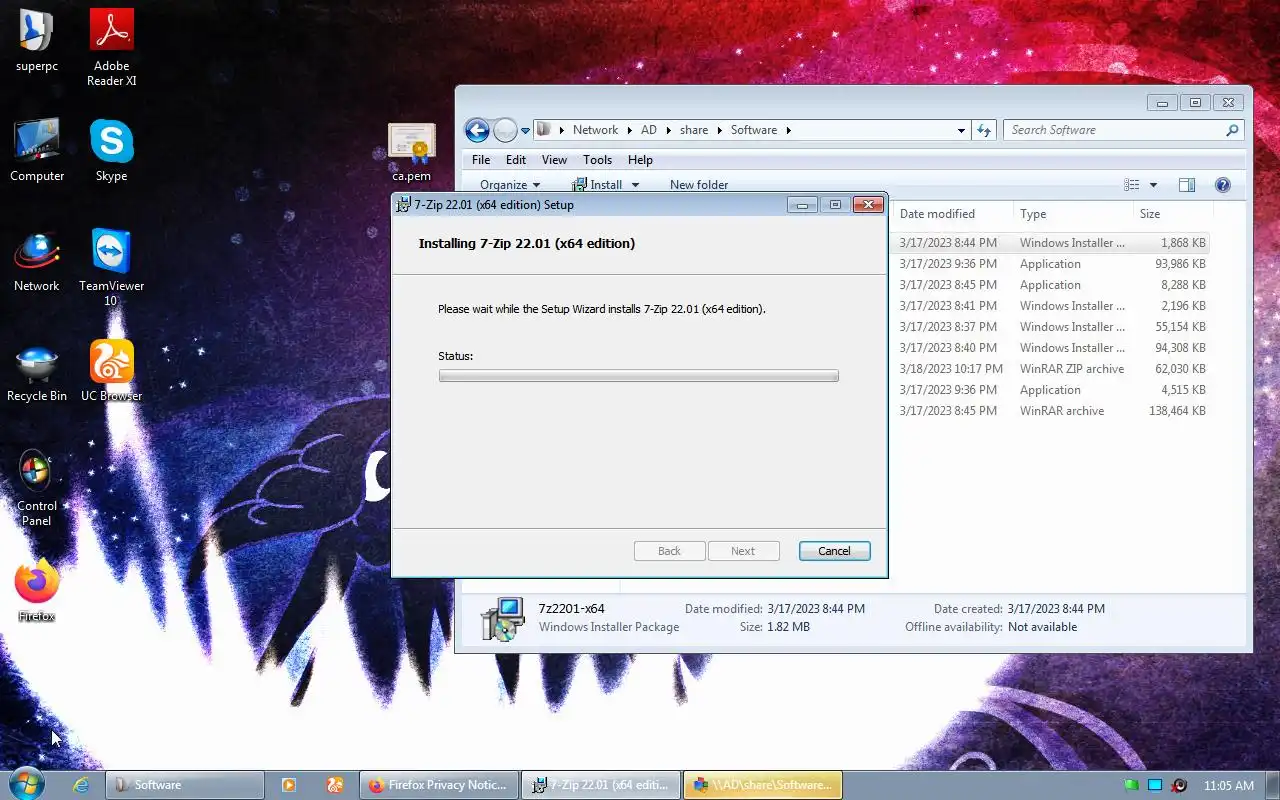Screen dimensions: 1280x800
Task: Open the Edit menu
Action: click(516, 160)
